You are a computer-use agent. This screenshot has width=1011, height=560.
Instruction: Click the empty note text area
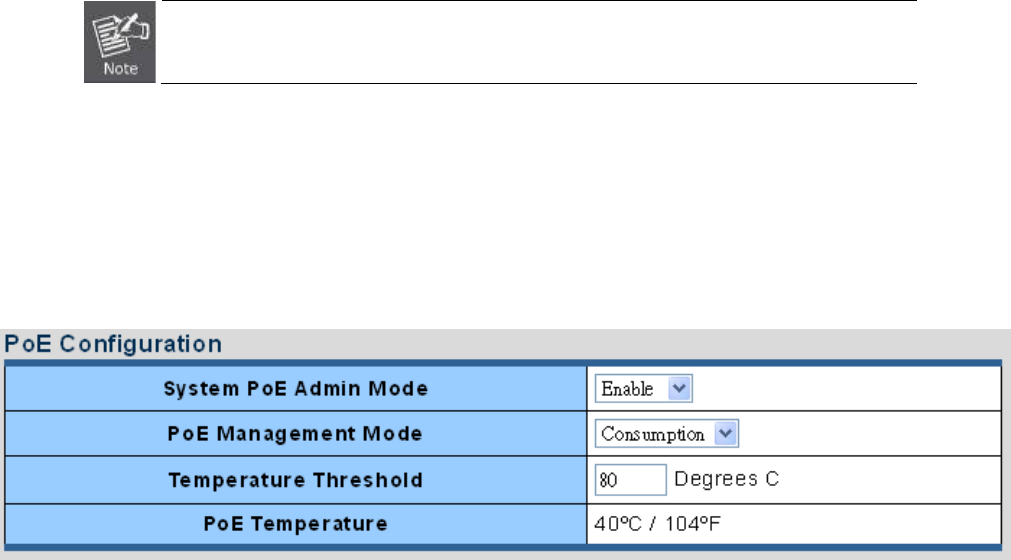point(538,42)
